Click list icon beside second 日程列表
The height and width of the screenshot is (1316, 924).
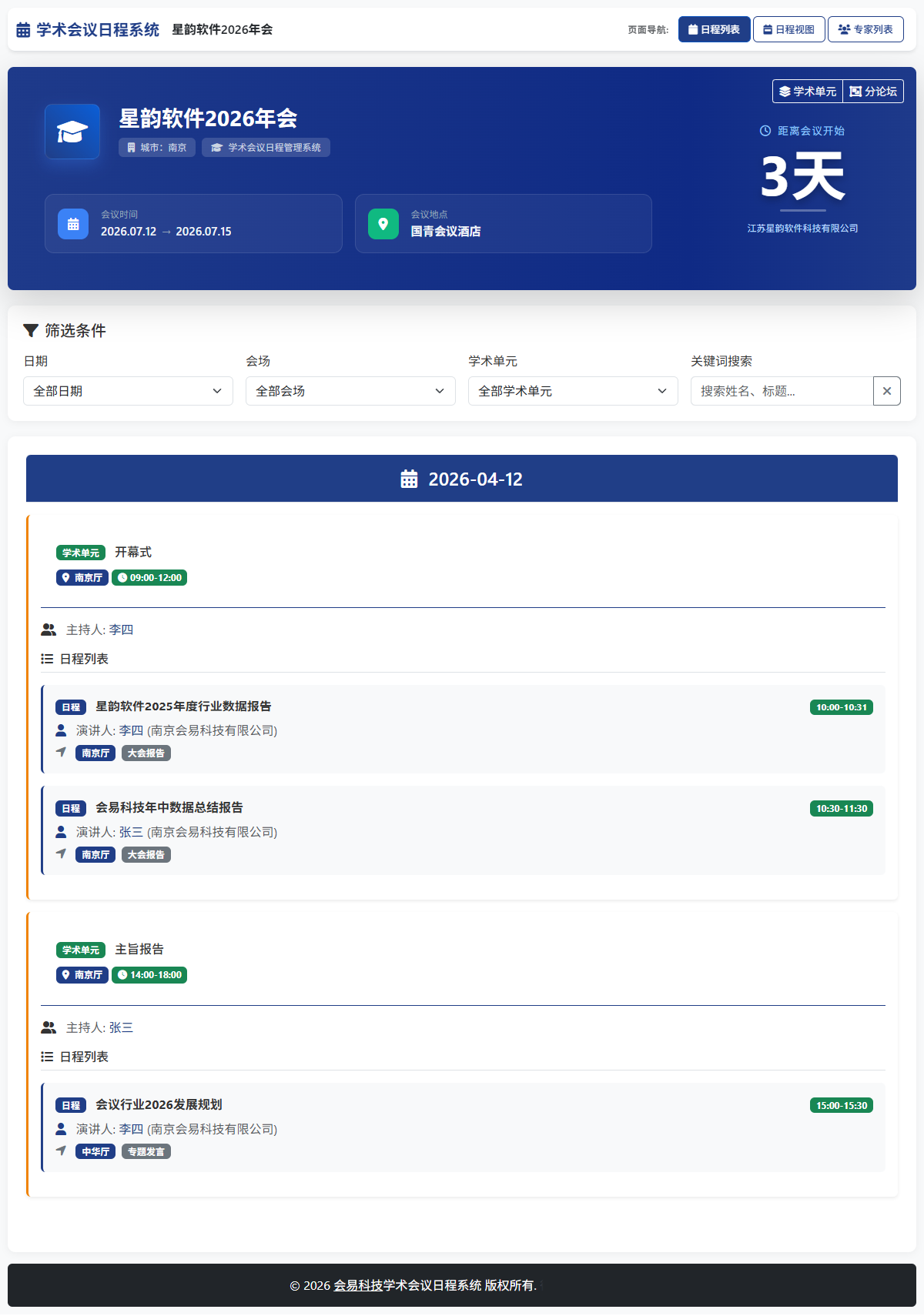tap(47, 1057)
